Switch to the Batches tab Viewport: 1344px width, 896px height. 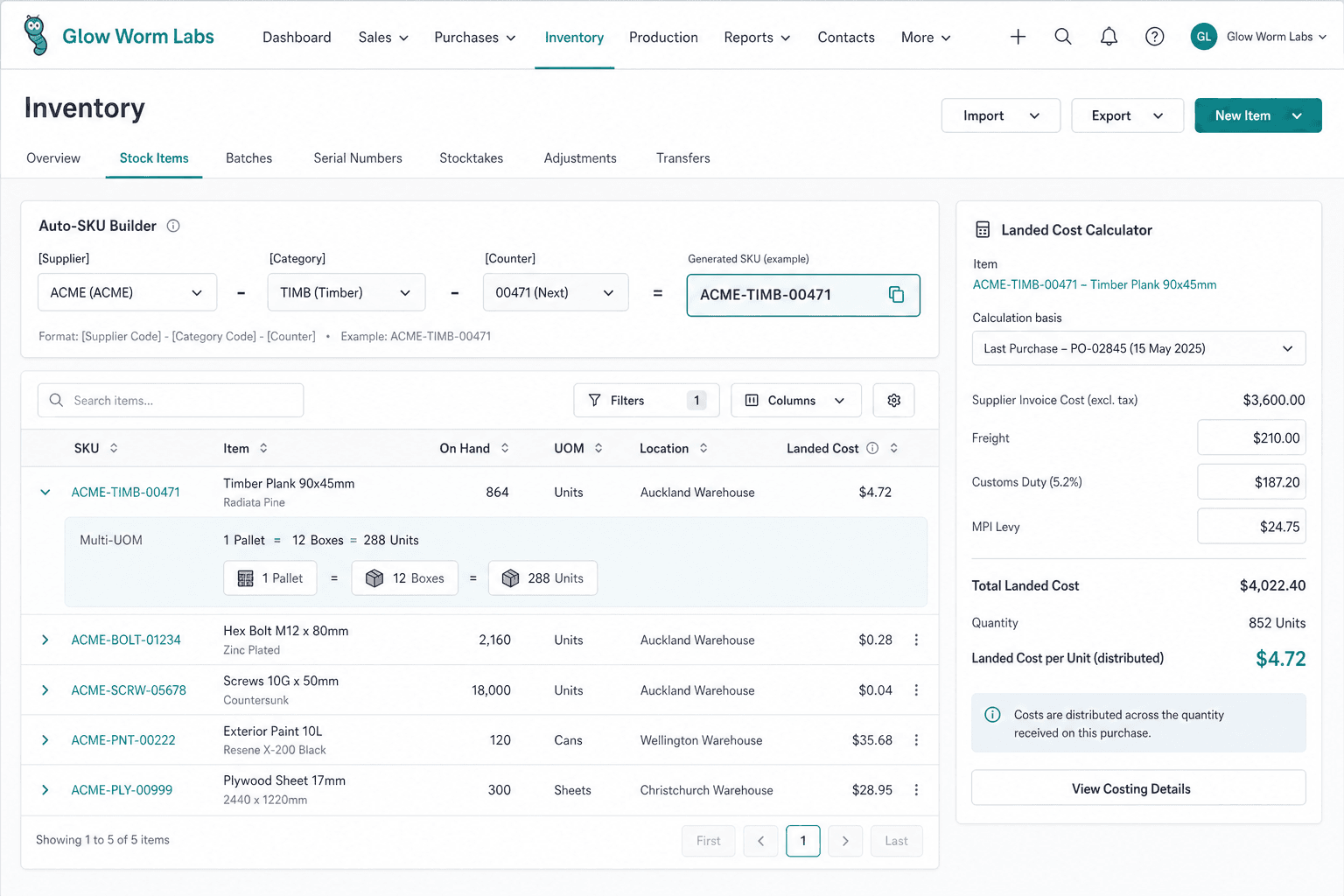pyautogui.click(x=248, y=158)
